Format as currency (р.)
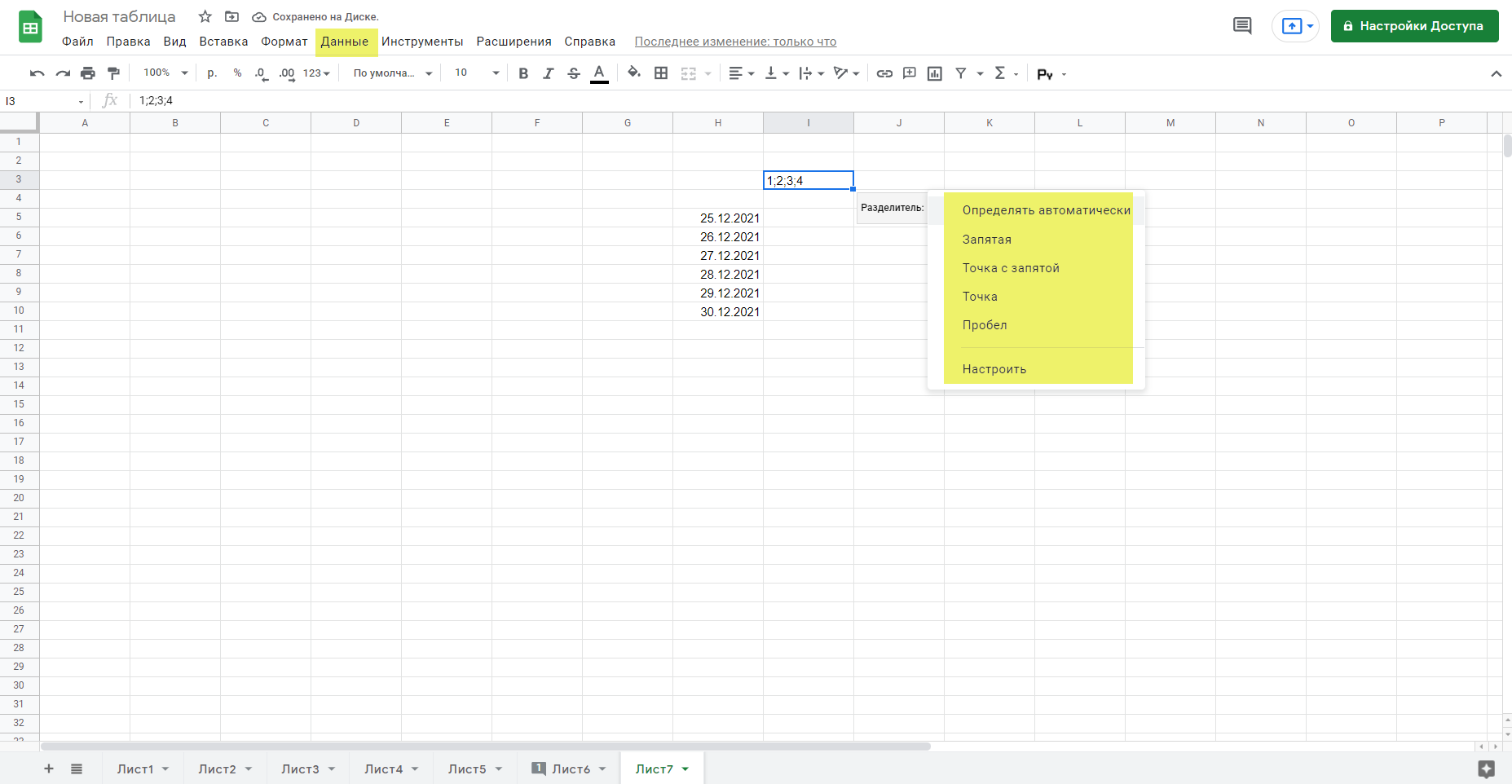This screenshot has width=1512, height=784. (x=212, y=73)
